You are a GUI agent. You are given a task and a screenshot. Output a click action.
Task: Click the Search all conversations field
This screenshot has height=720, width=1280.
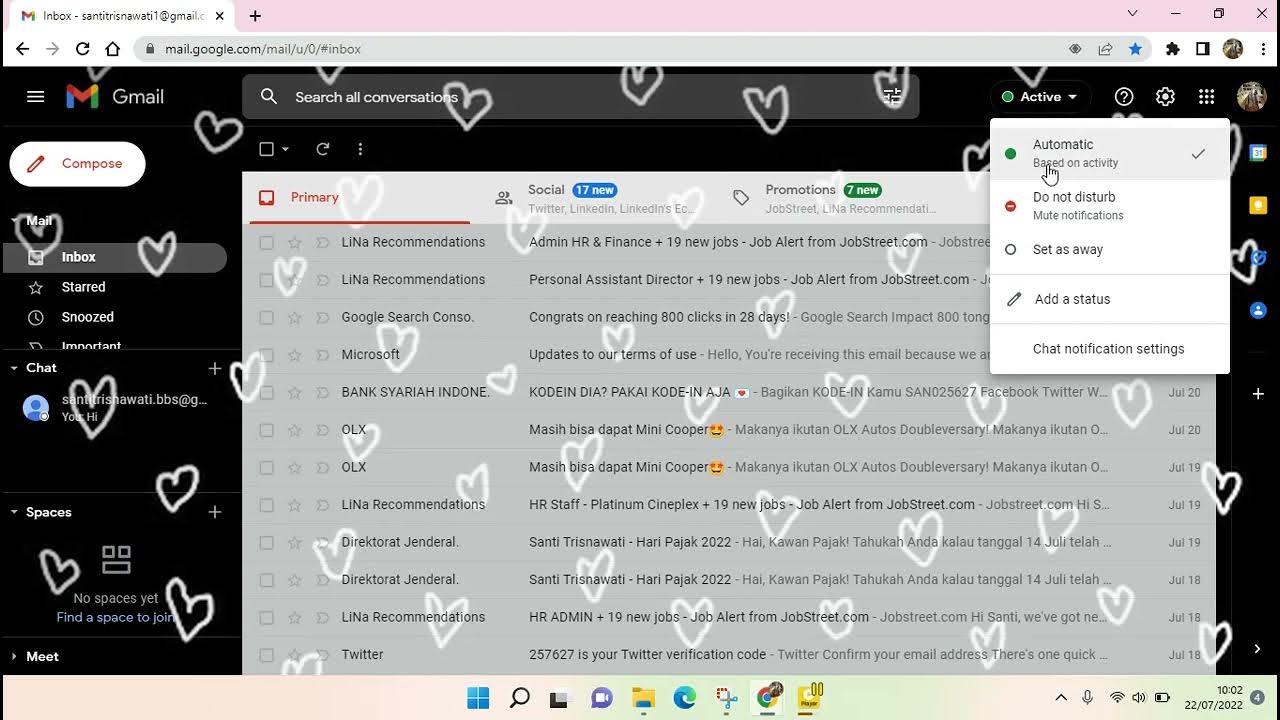[x=580, y=97]
